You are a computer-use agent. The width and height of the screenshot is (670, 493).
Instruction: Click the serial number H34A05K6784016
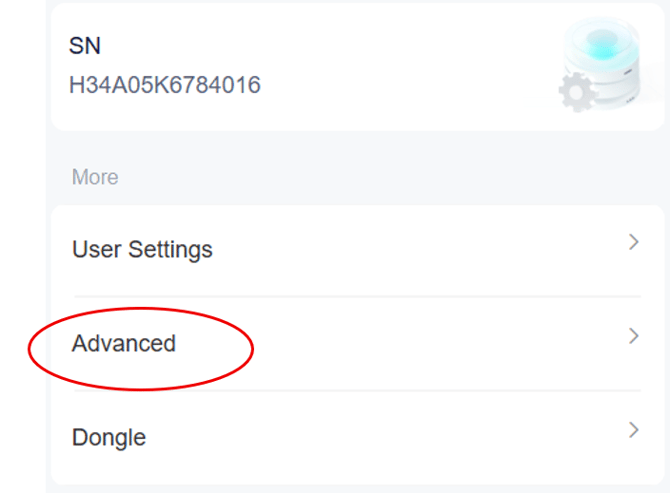click(165, 85)
